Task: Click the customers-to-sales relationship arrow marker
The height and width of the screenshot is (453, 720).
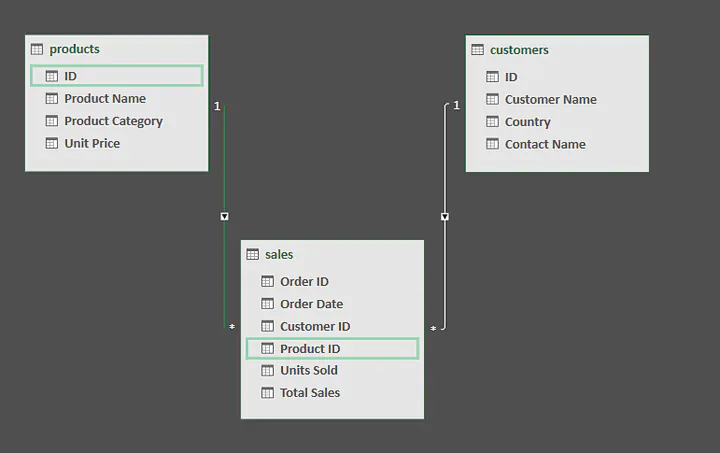Action: tap(445, 216)
